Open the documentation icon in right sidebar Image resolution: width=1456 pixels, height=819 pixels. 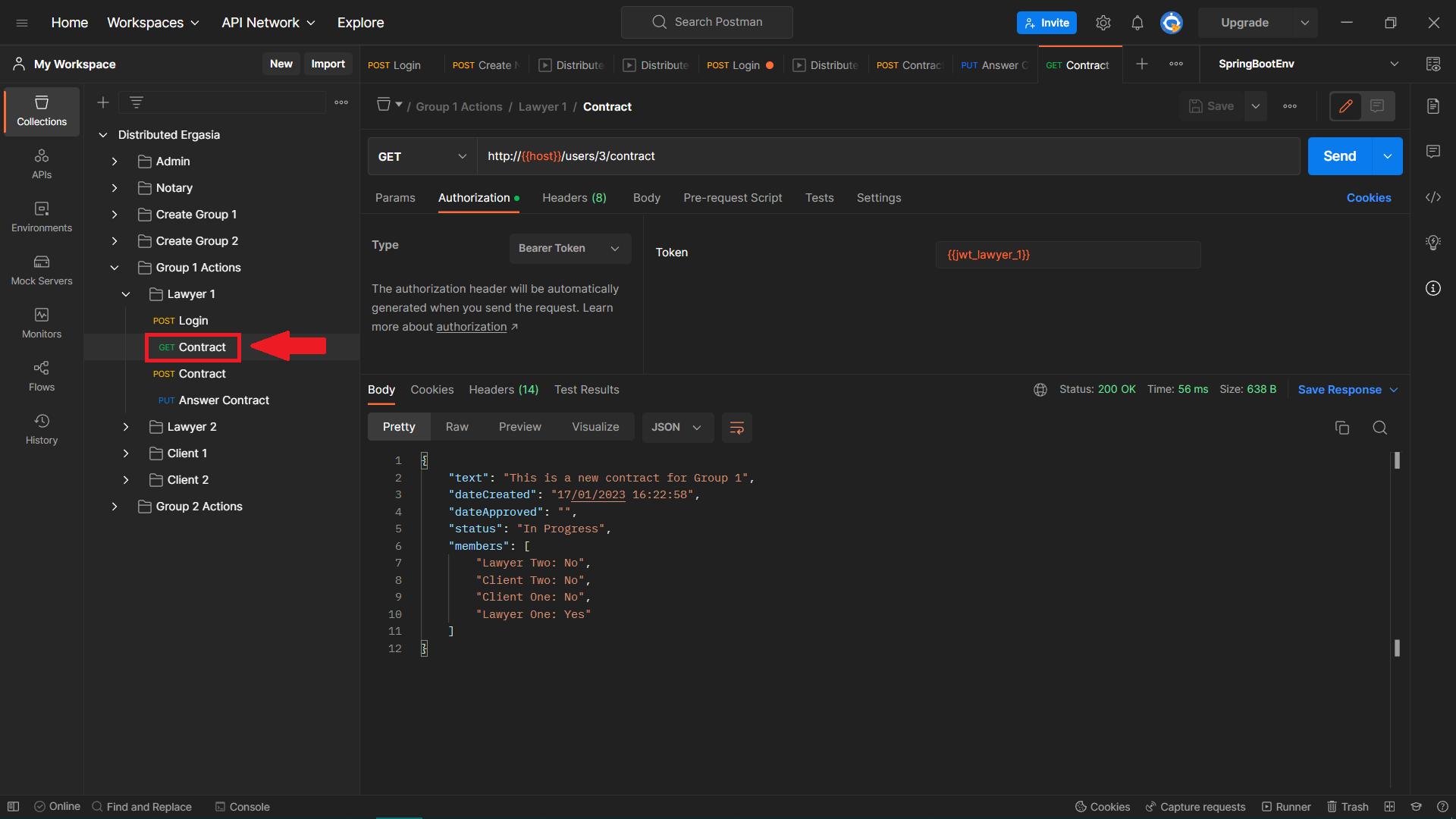pos(1433,106)
